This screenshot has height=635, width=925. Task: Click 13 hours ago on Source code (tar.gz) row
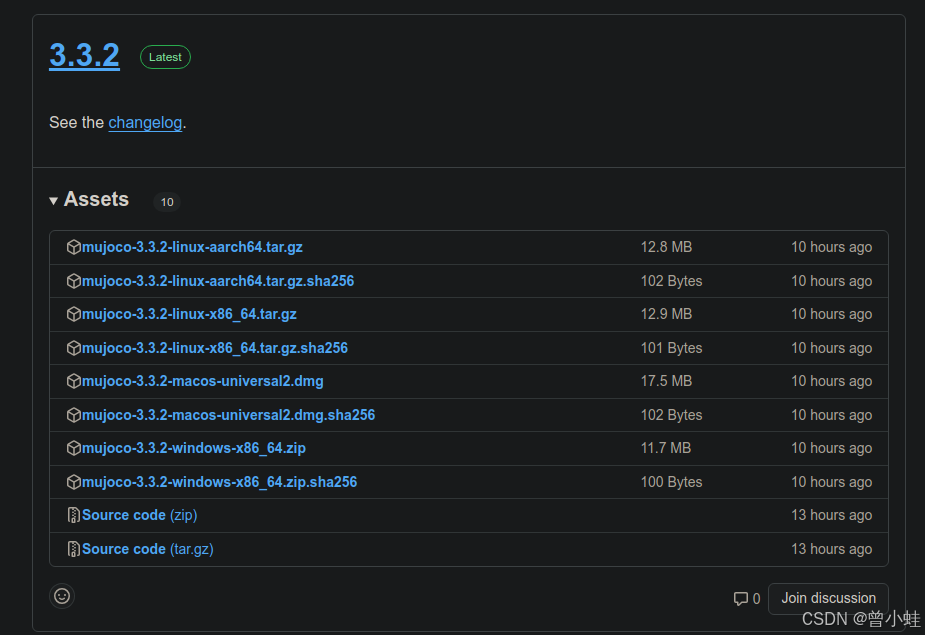tap(831, 549)
